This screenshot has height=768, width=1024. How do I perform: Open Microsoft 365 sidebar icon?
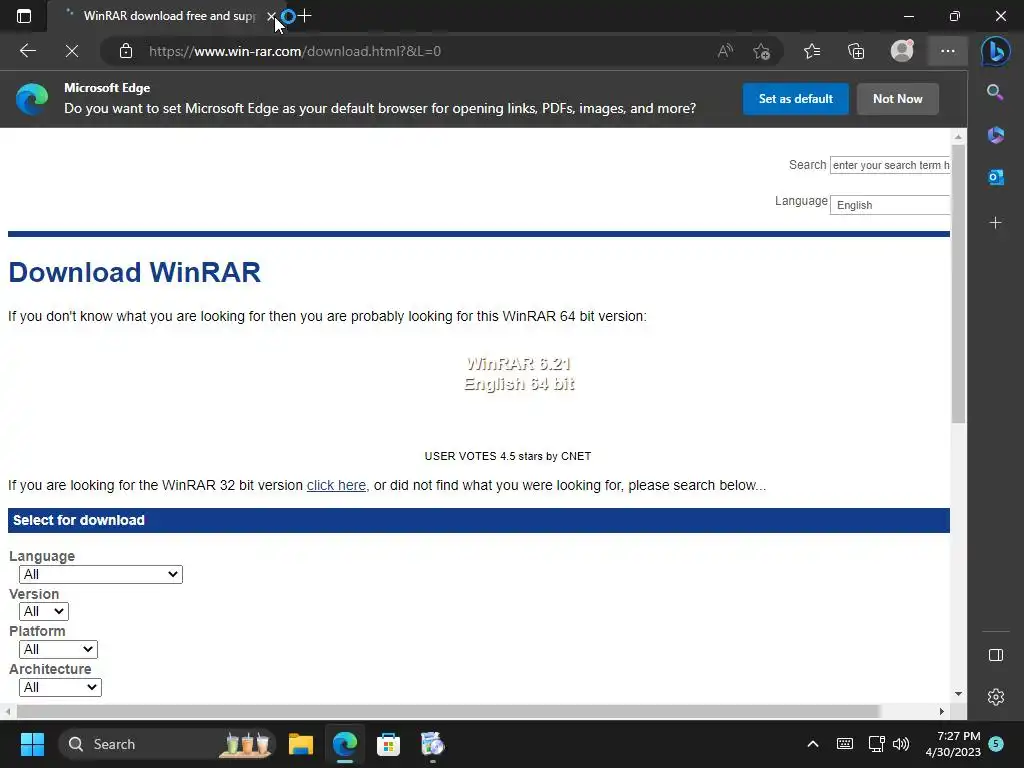[x=995, y=135]
